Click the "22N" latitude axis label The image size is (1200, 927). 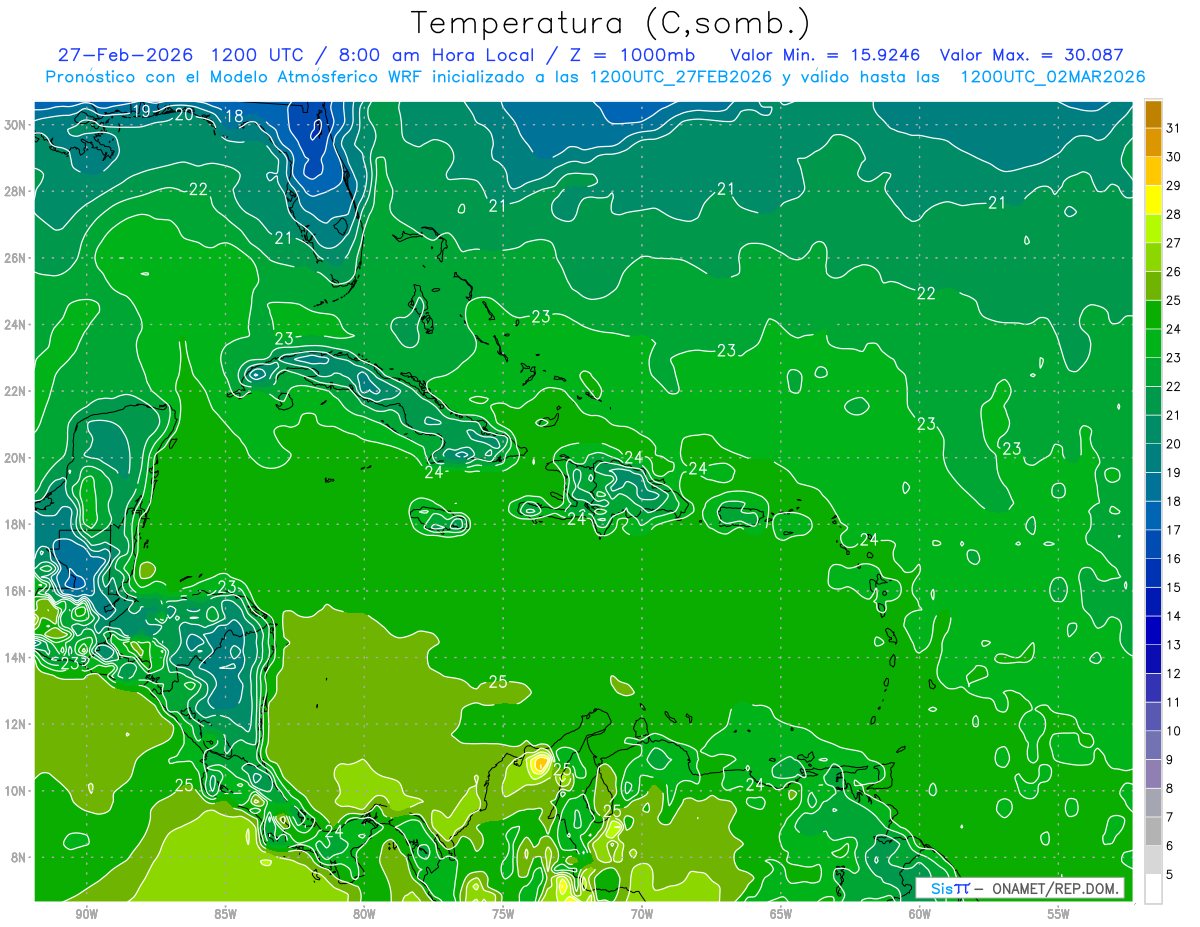click(16, 391)
